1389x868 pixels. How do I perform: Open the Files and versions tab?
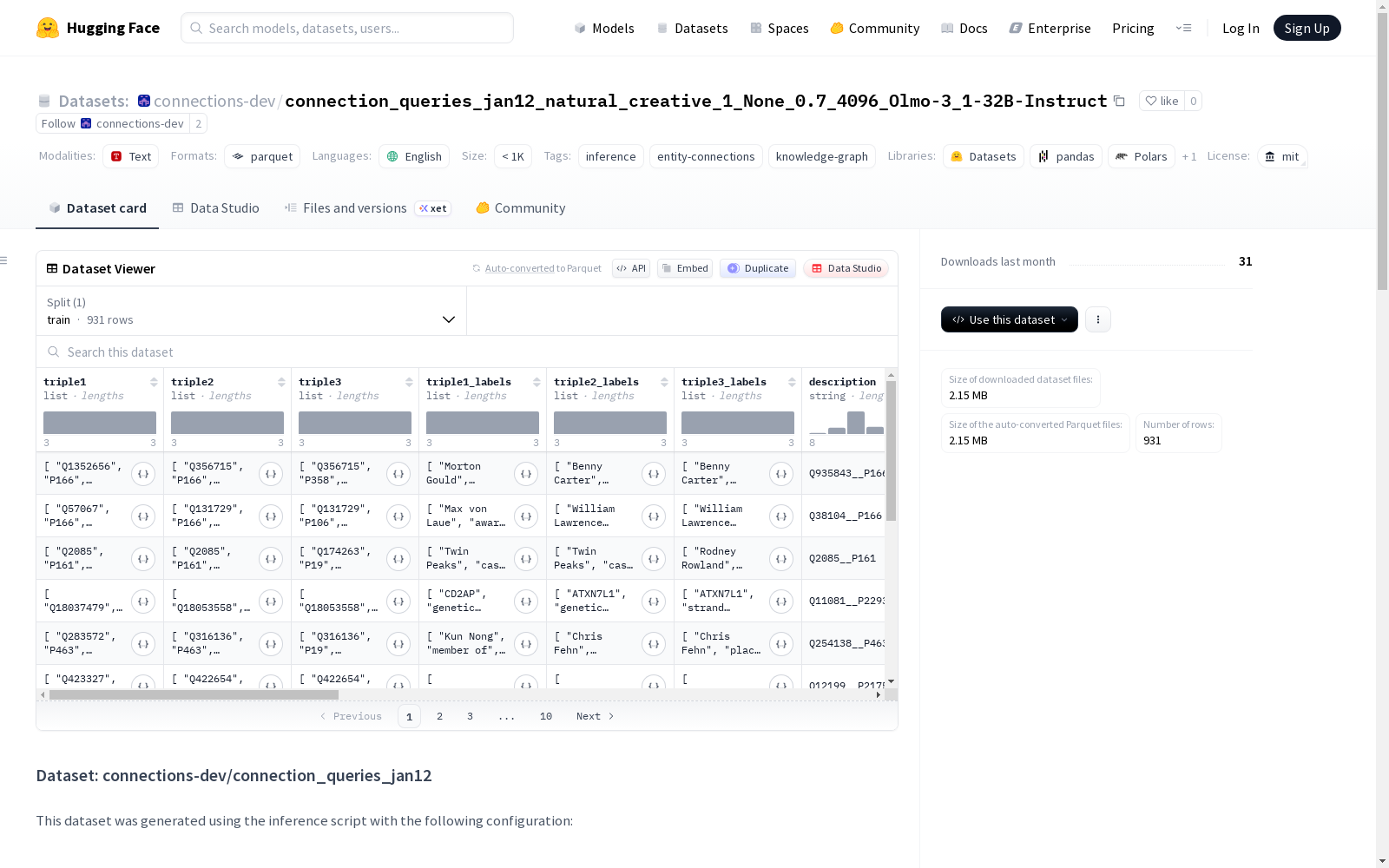coord(367,208)
